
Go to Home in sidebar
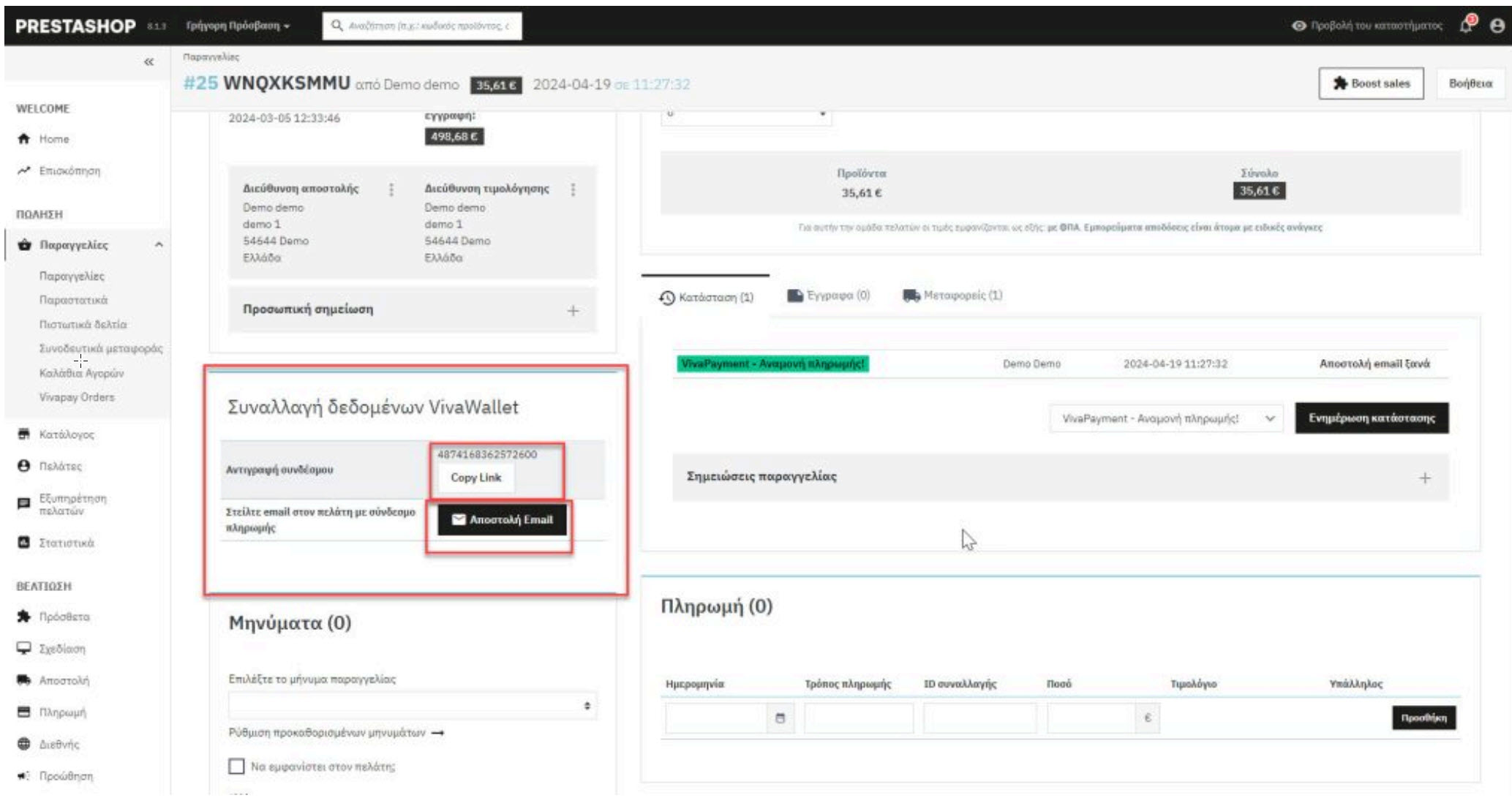tap(54, 139)
